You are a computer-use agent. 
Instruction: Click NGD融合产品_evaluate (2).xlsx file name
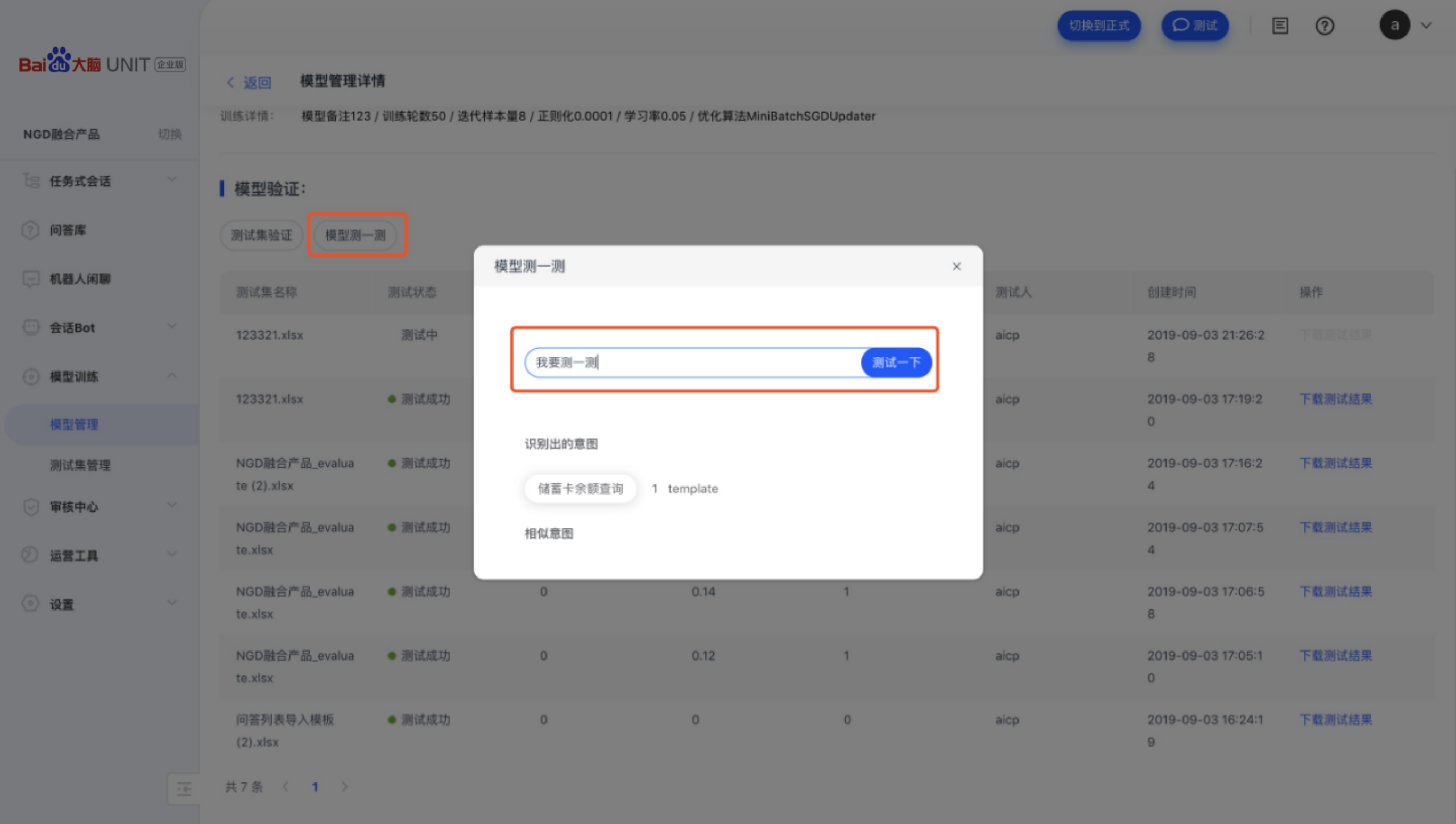pyautogui.click(x=295, y=474)
